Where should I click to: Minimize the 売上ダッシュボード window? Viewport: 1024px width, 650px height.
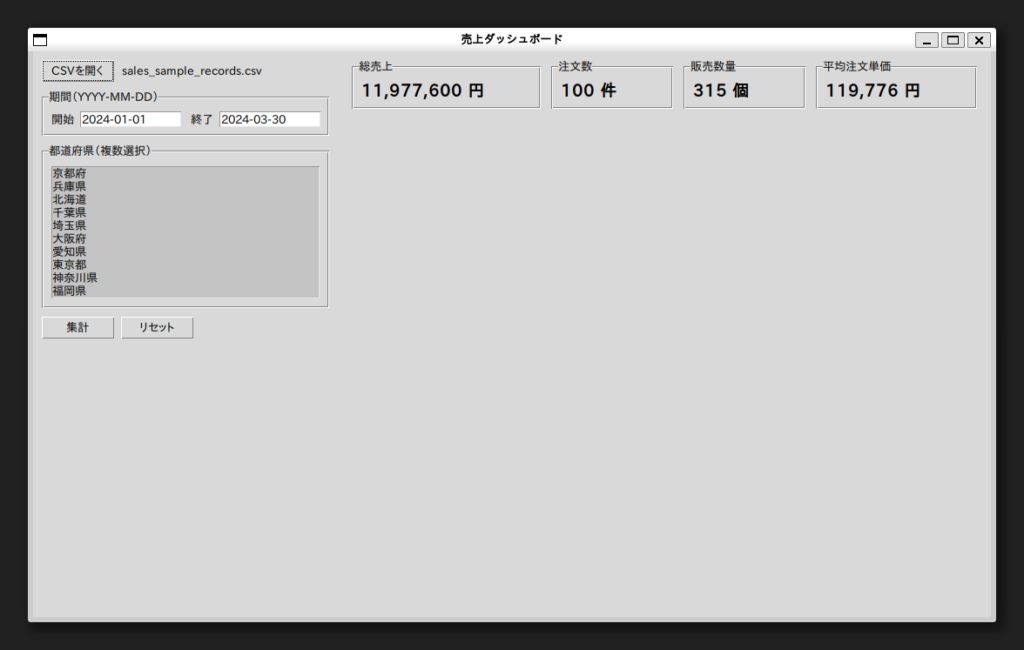pos(928,40)
